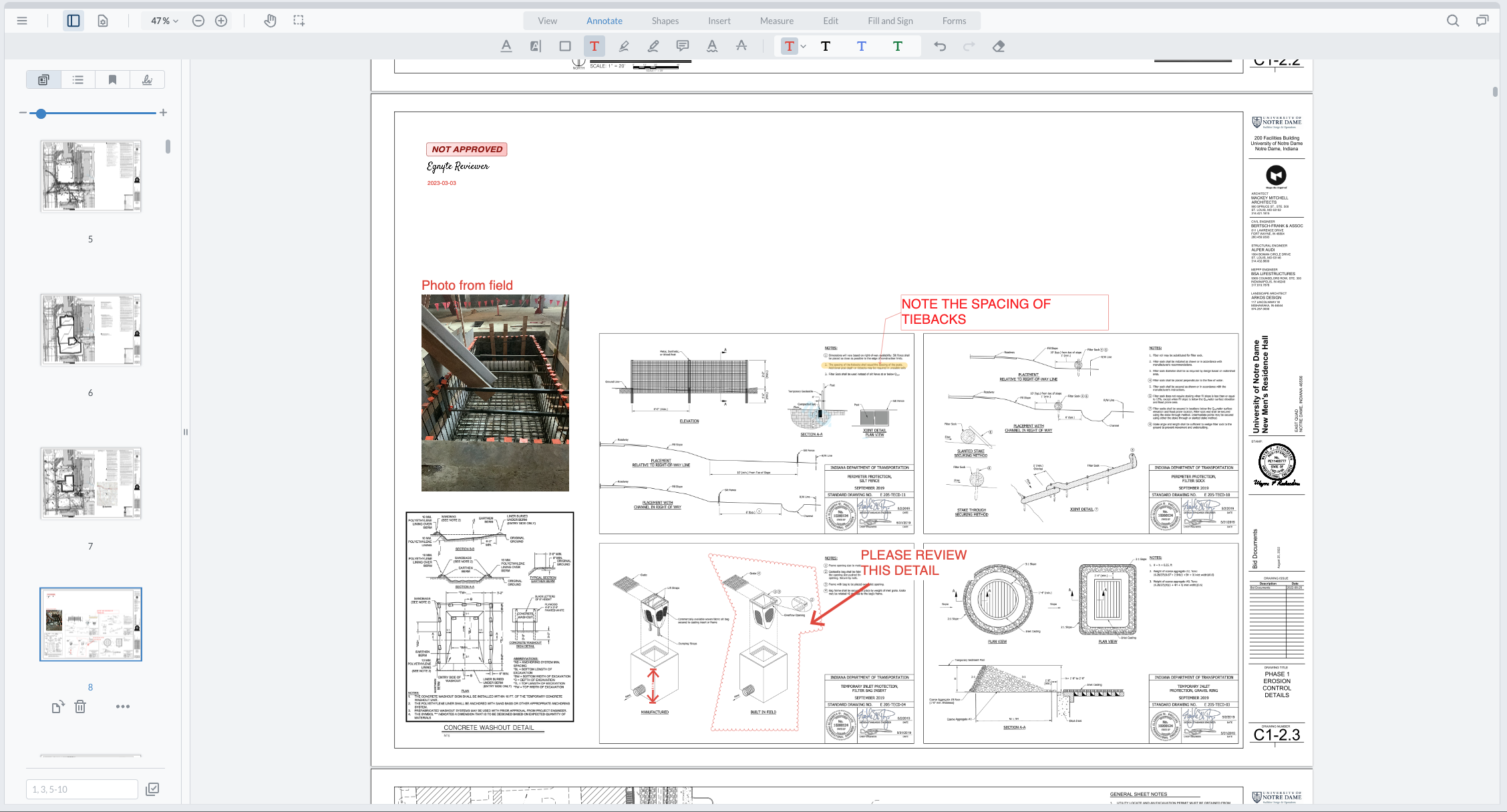
Task: Open the Fill and Sign tab
Action: 890,21
